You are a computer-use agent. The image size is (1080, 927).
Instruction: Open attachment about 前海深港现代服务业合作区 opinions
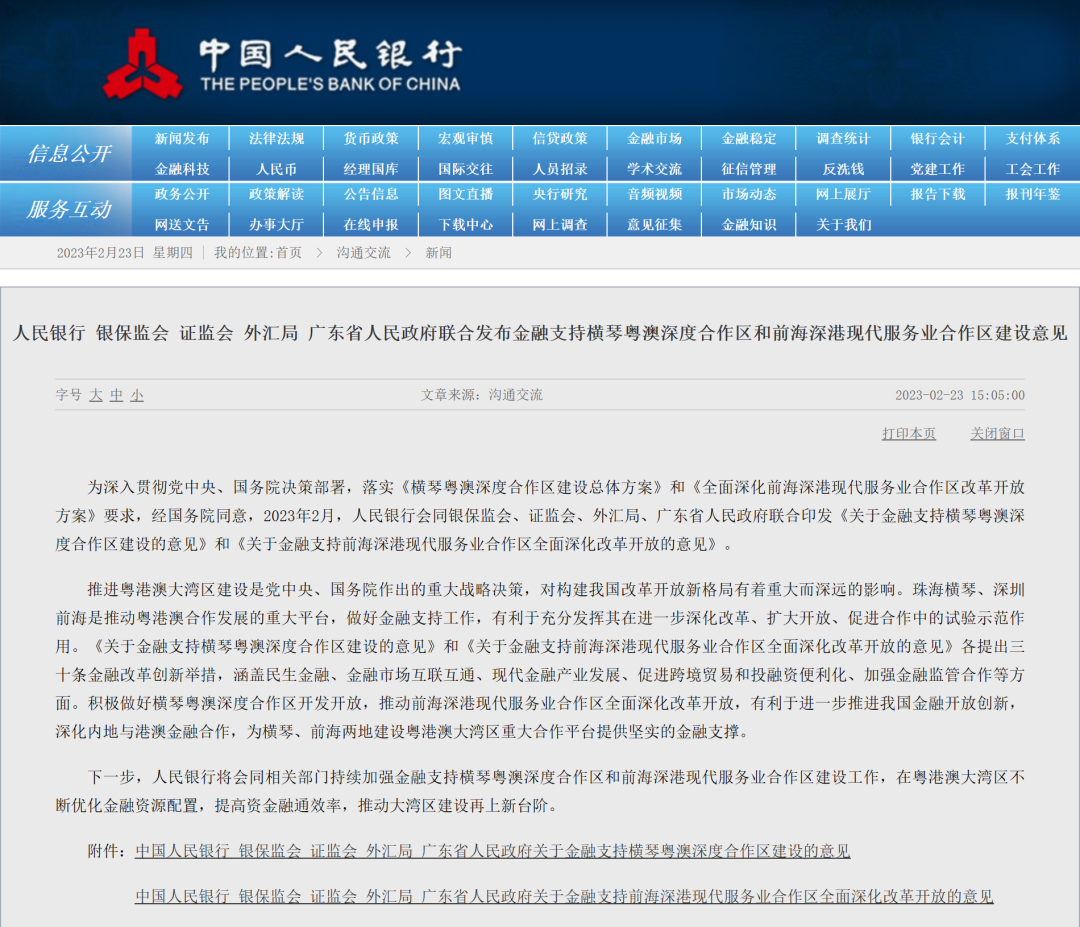click(563, 897)
